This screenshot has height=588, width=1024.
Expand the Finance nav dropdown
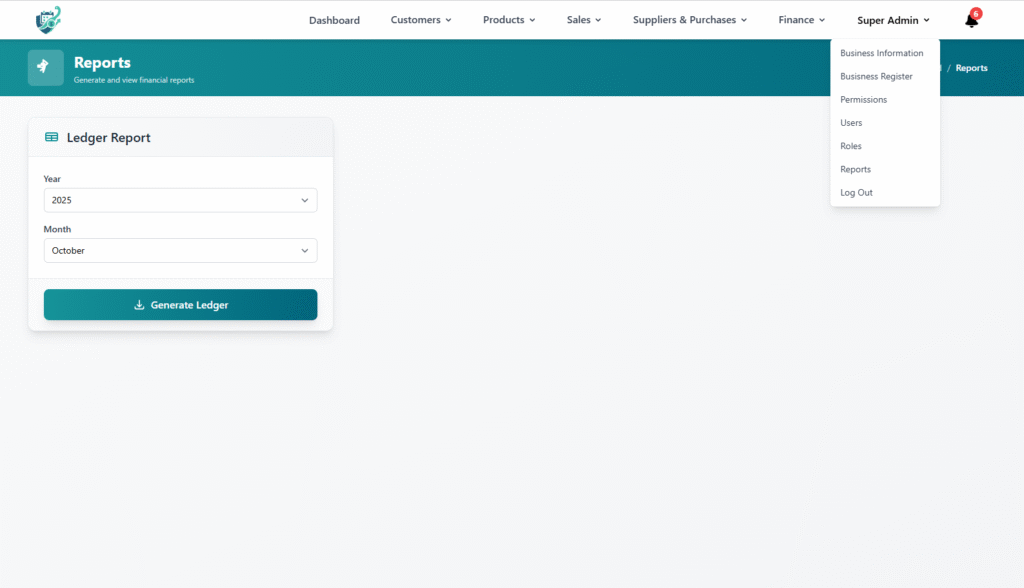[x=801, y=20]
